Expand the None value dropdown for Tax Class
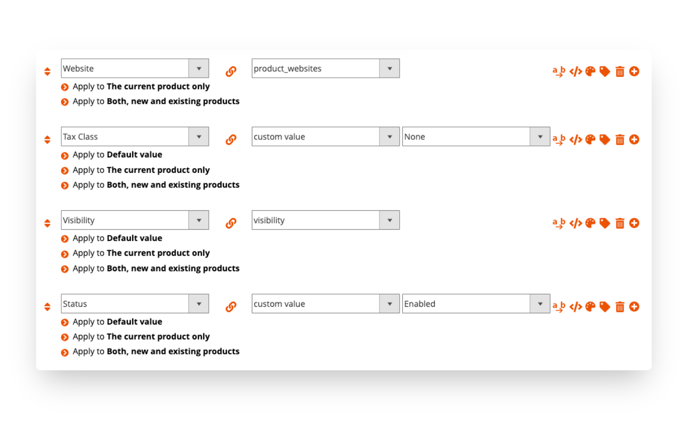Viewport: 688px width, 430px height. [x=476, y=136]
